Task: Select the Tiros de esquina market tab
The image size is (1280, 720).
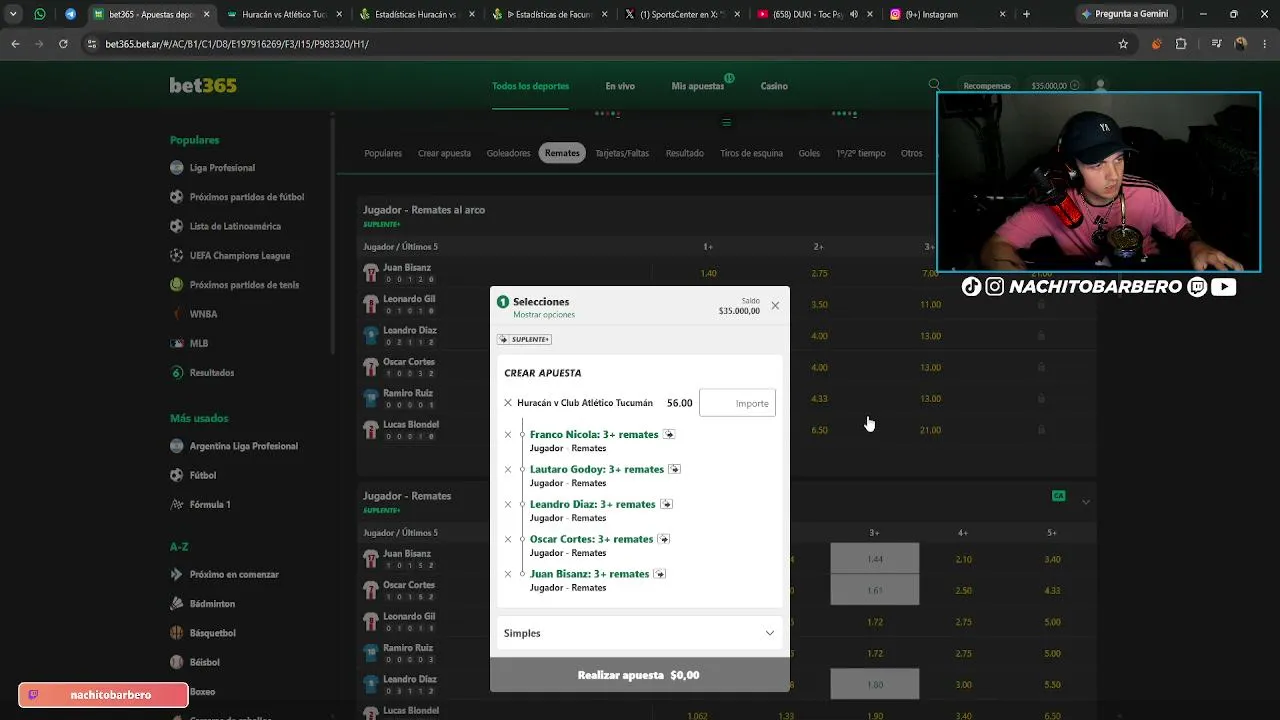Action: click(751, 153)
